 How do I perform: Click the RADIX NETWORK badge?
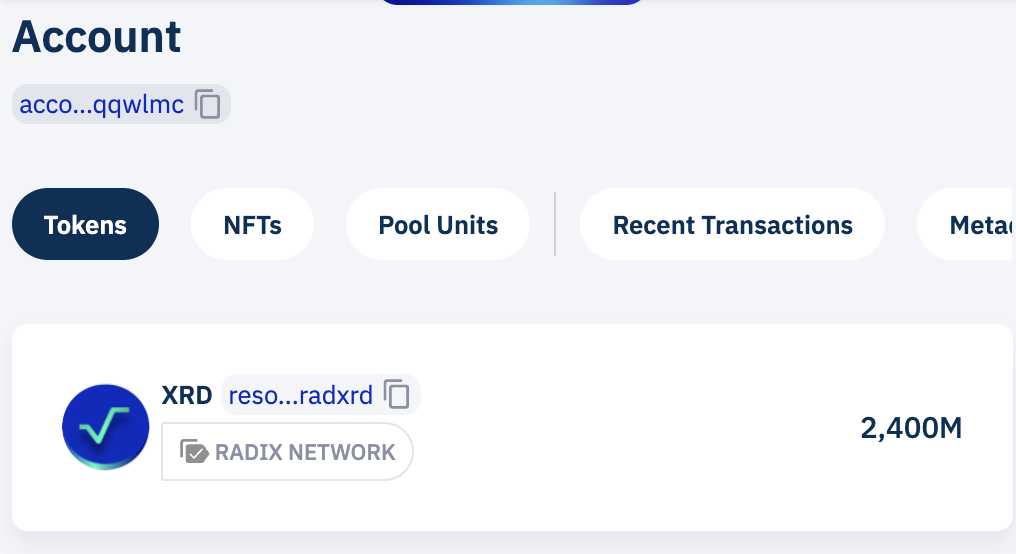287,452
